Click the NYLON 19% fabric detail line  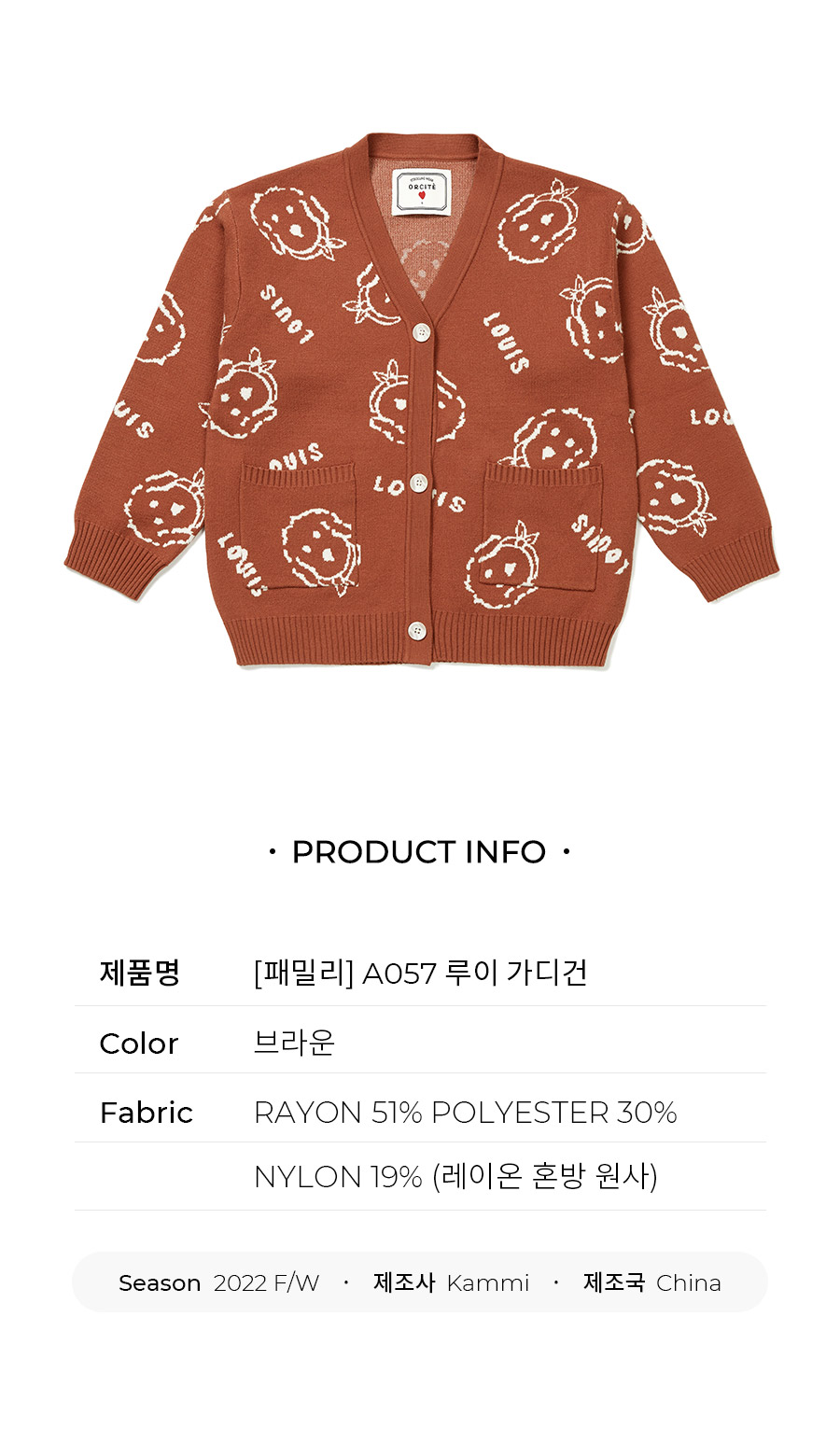click(456, 1176)
